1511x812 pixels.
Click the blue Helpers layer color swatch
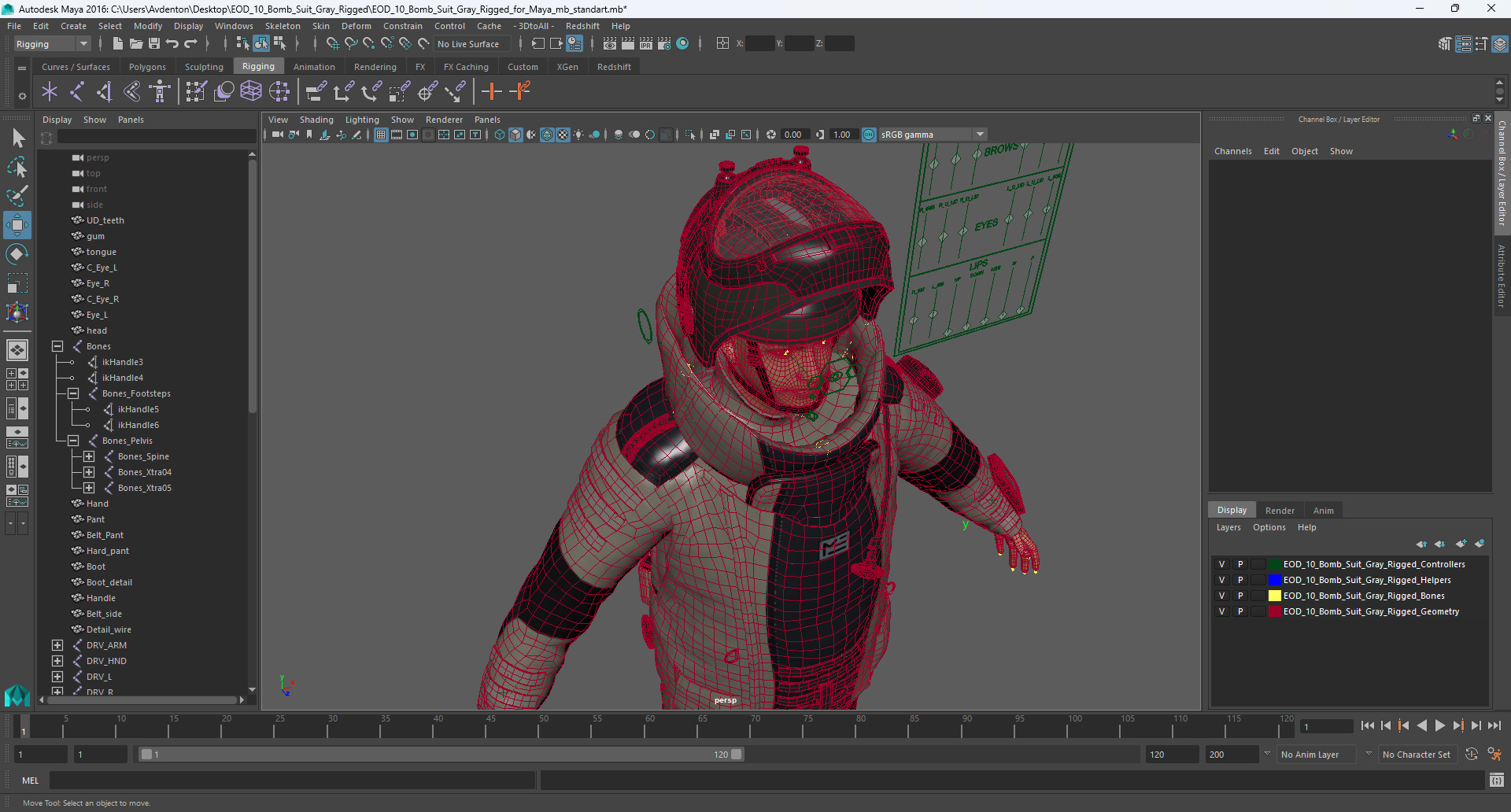[1275, 580]
